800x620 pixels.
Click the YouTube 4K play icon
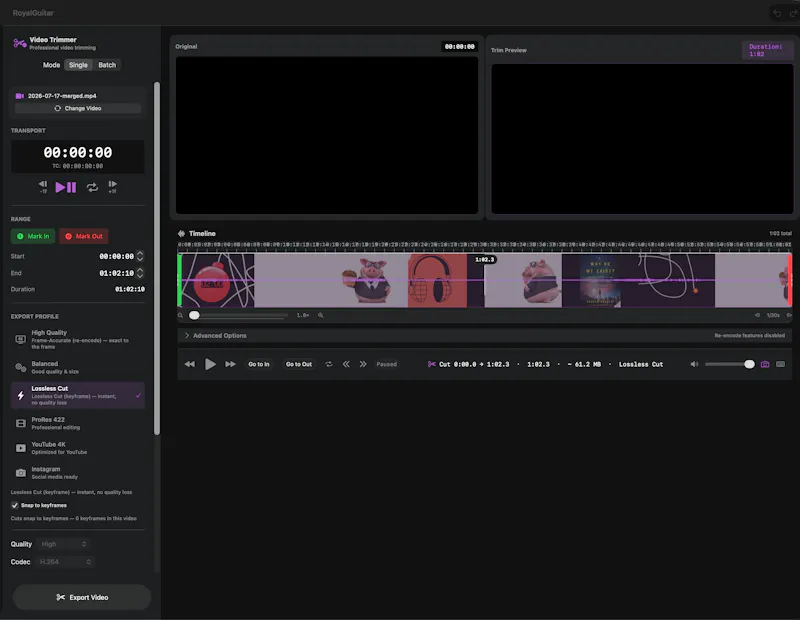click(x=20, y=448)
